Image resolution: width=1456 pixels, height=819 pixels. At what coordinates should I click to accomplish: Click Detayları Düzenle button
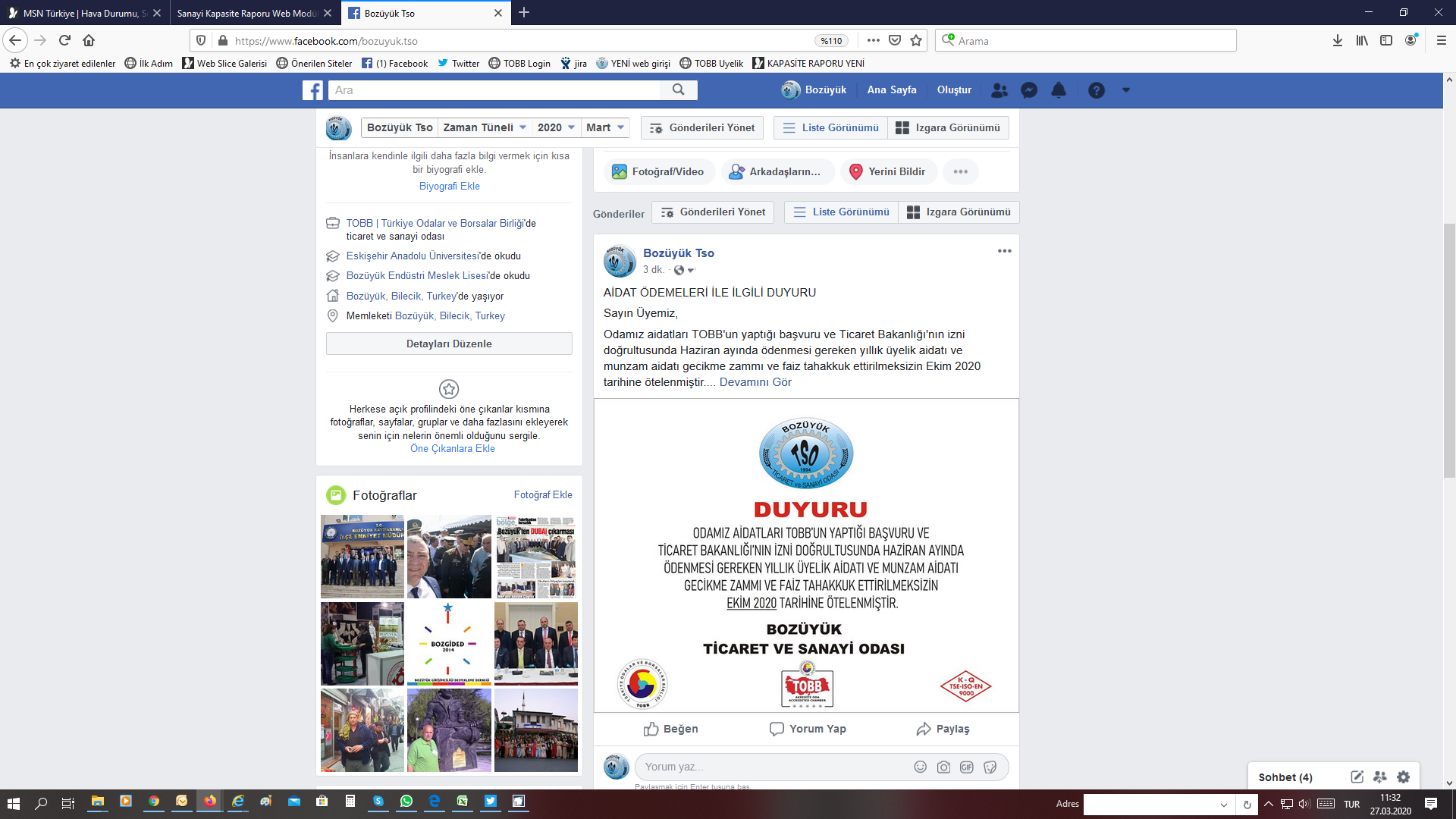[449, 344]
